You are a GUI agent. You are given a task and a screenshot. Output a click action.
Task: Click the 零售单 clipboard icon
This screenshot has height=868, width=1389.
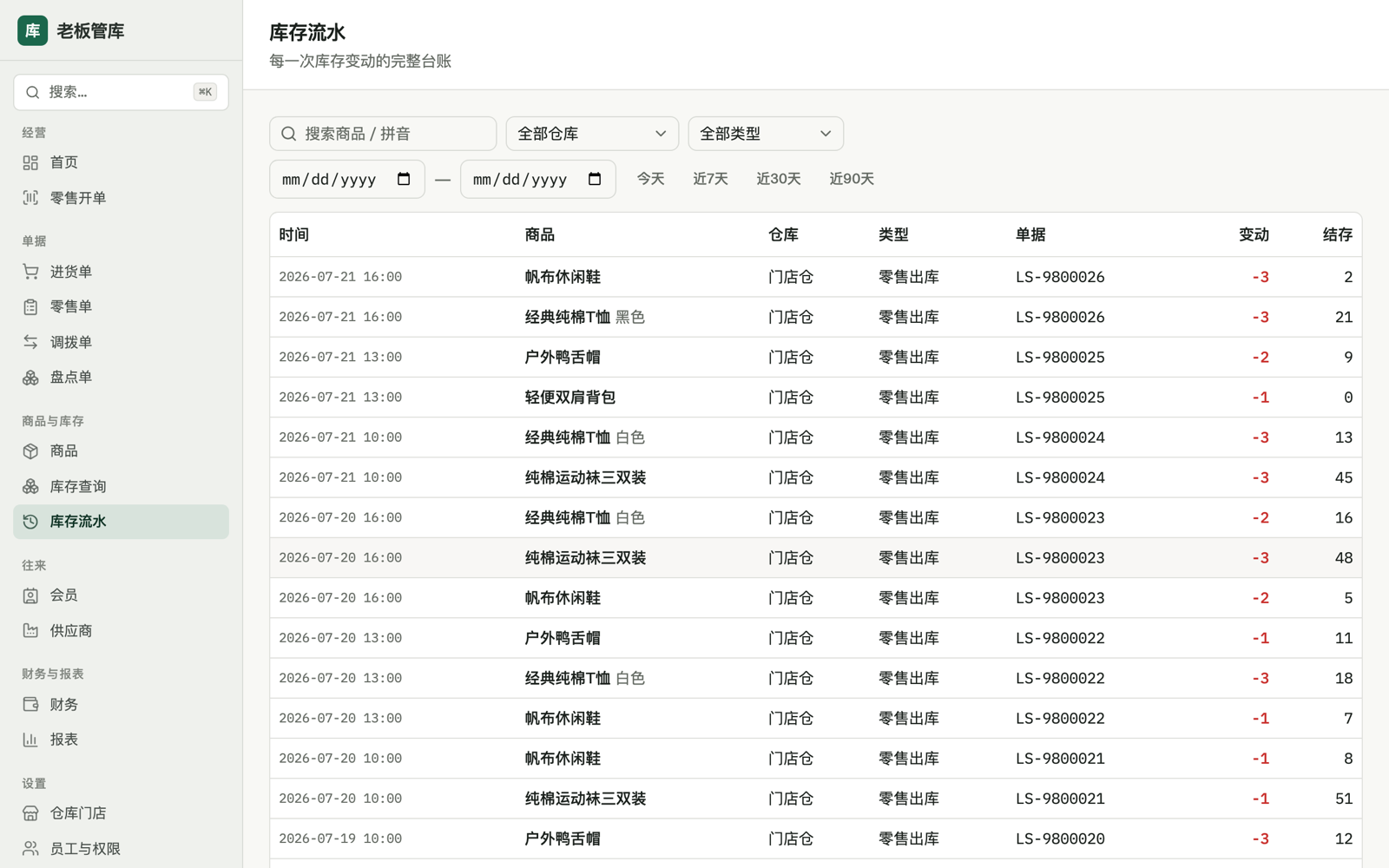[30, 306]
